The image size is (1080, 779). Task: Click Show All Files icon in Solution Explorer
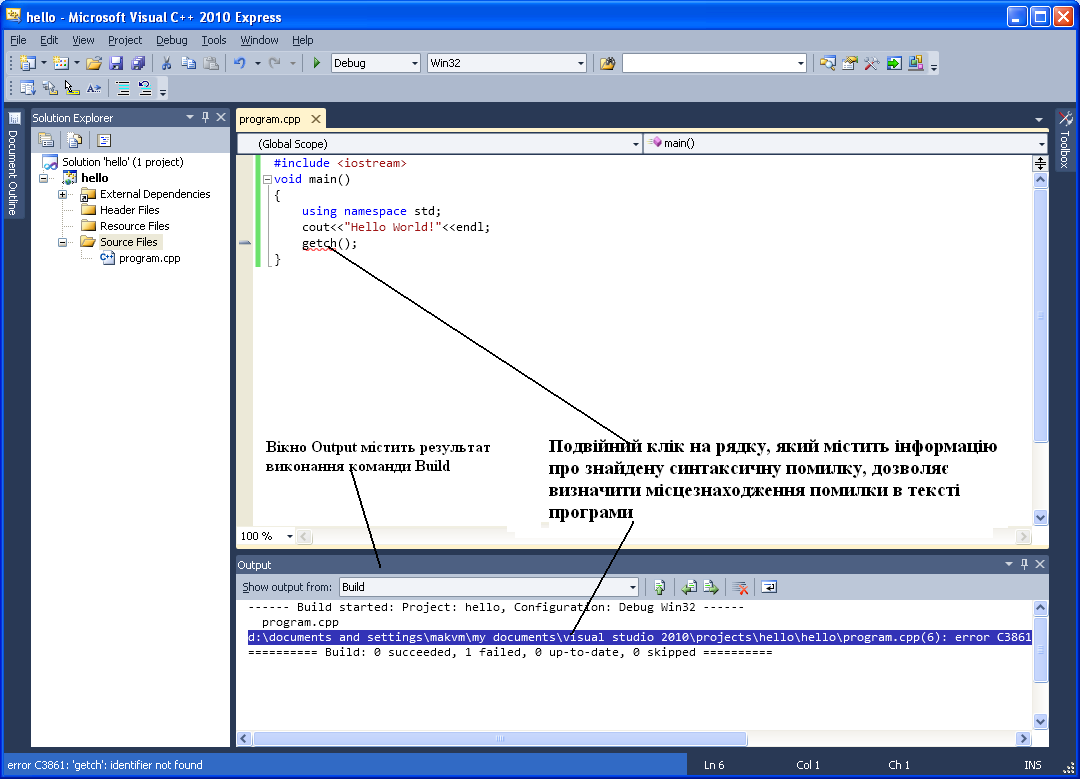tap(74, 141)
